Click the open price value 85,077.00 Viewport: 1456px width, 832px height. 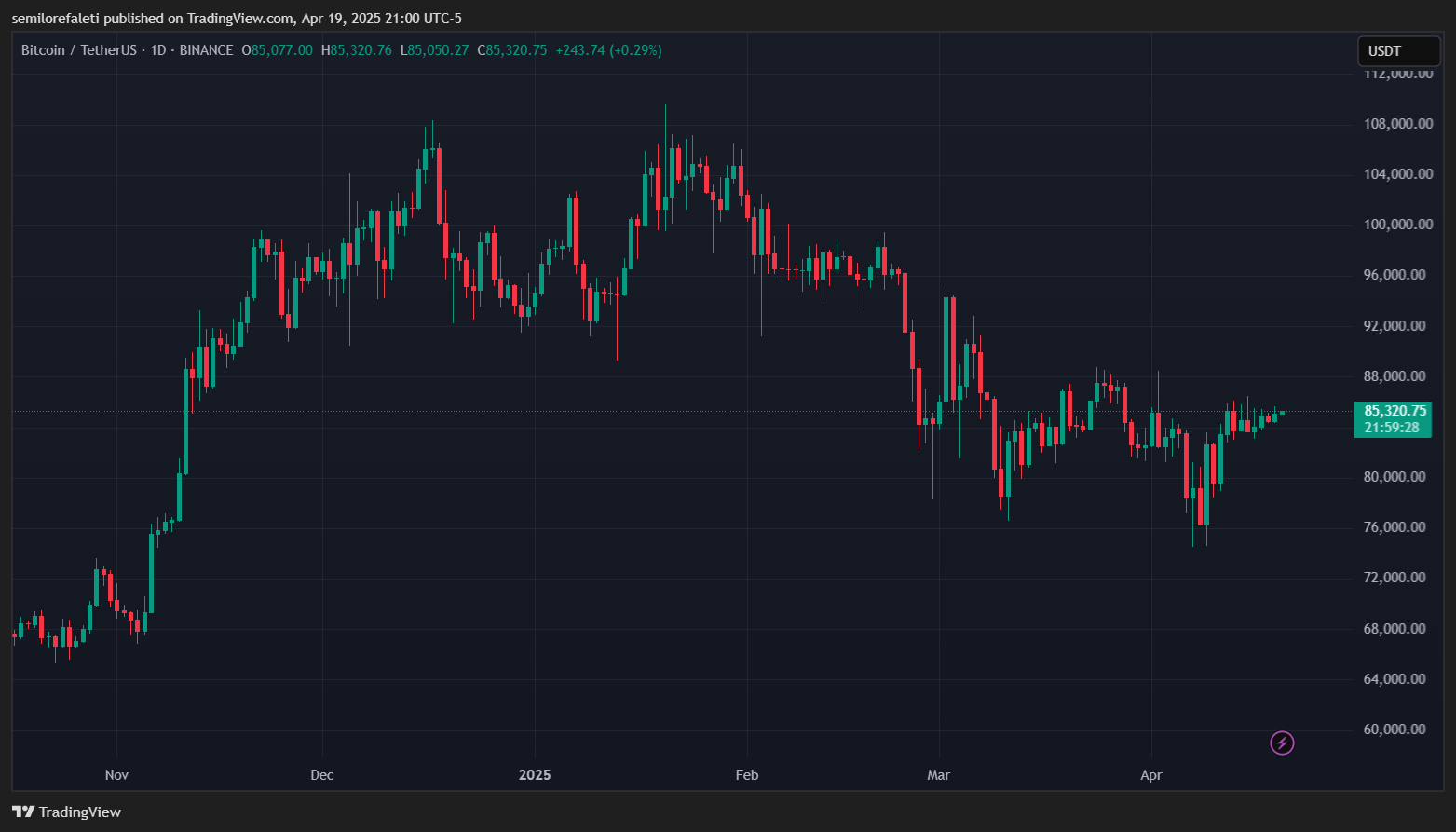click(278, 49)
